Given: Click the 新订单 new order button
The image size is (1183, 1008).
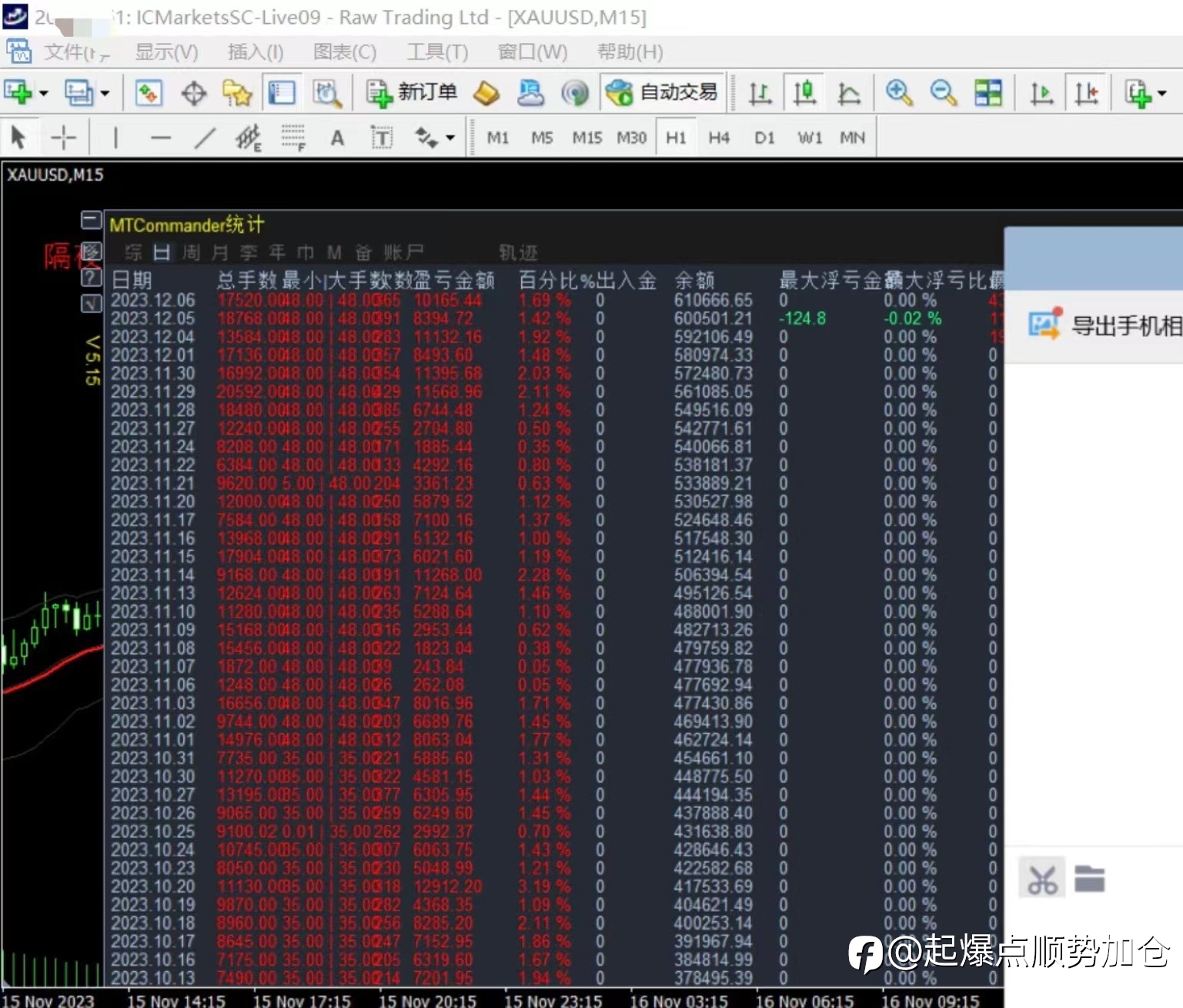Looking at the screenshot, I should click(411, 93).
